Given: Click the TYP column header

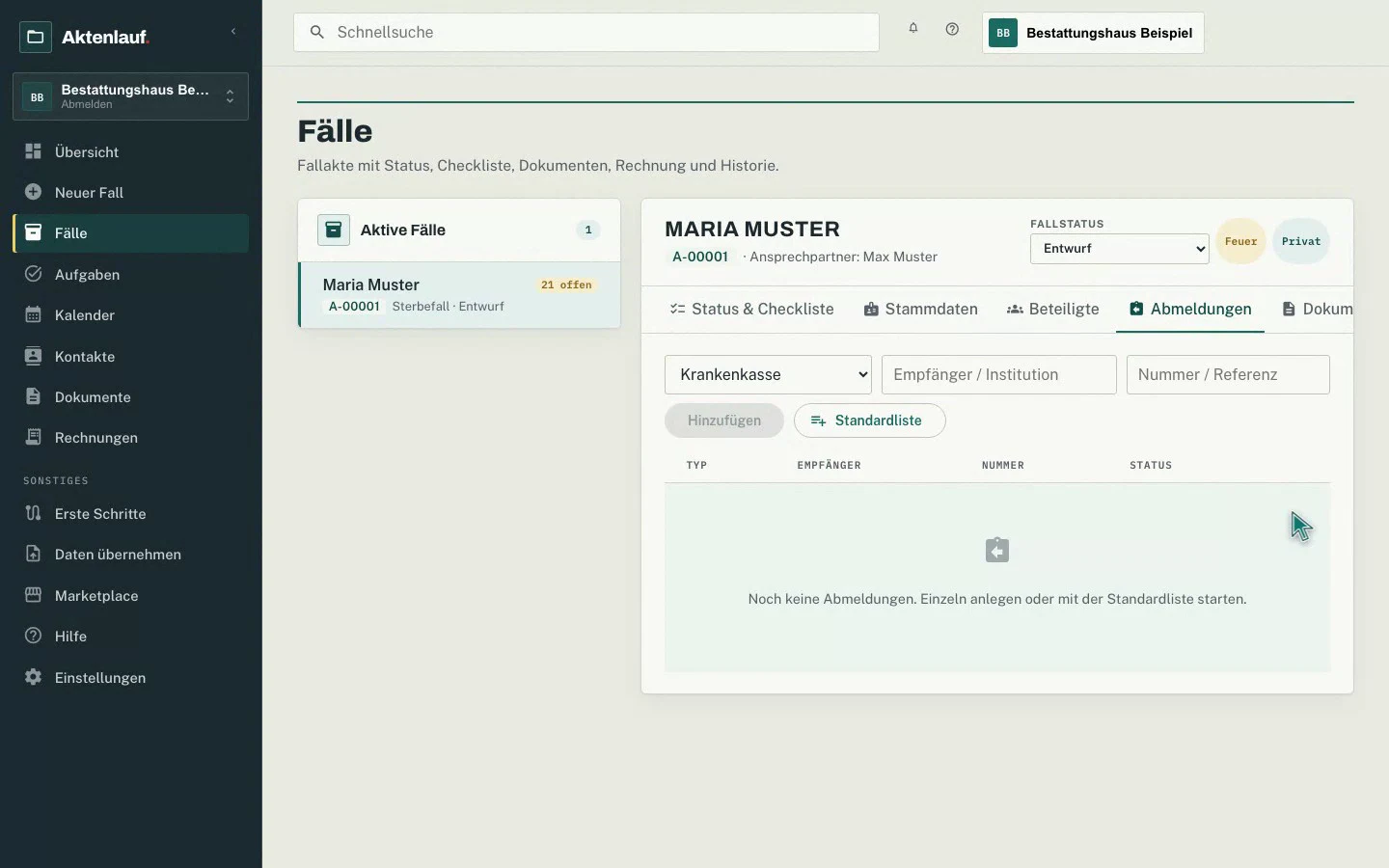Looking at the screenshot, I should (696, 465).
